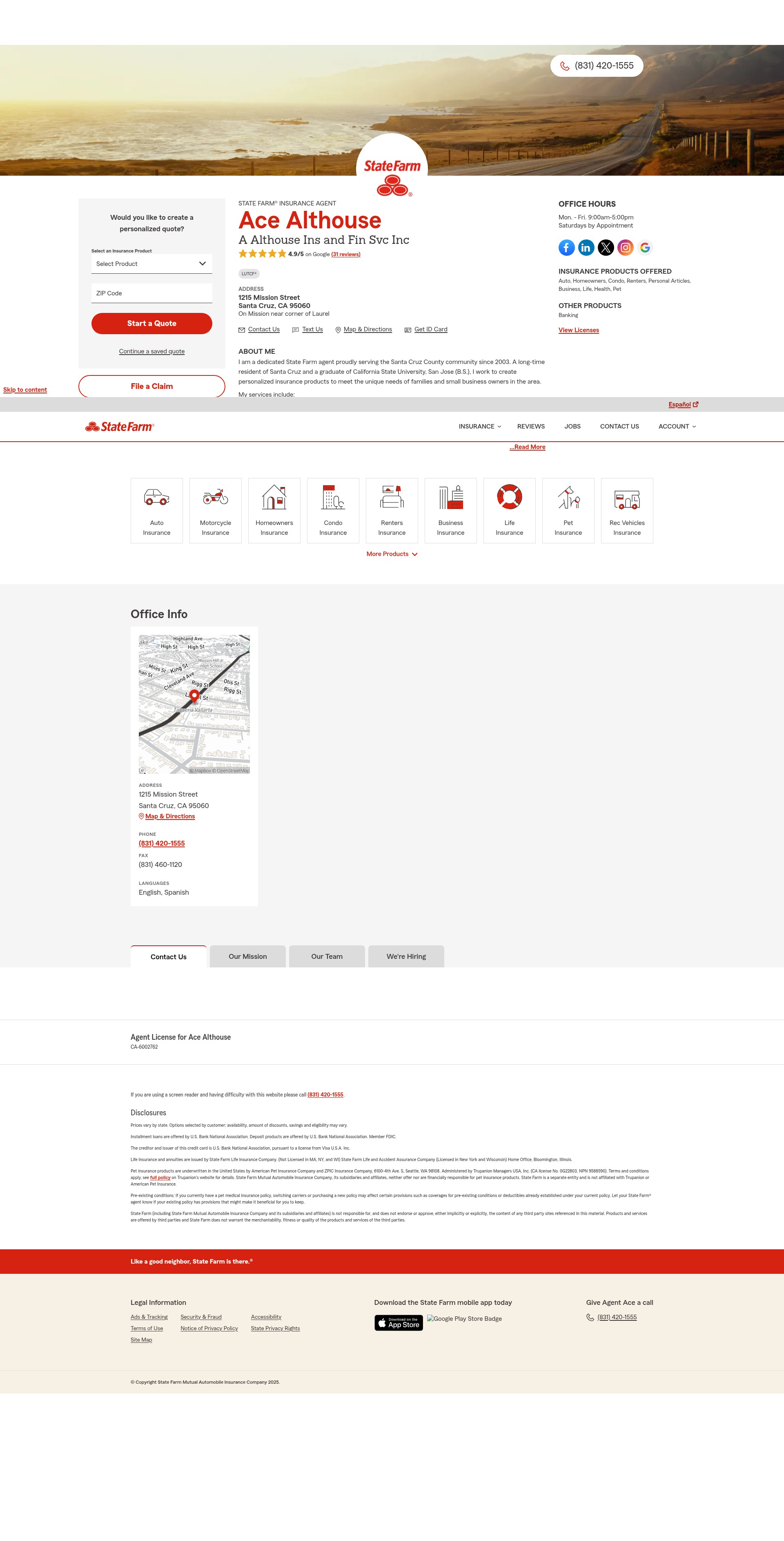Viewport: 784px width, 1541px height.
Task: Open Notice of Privacy Policy footer link
Action: (209, 1328)
